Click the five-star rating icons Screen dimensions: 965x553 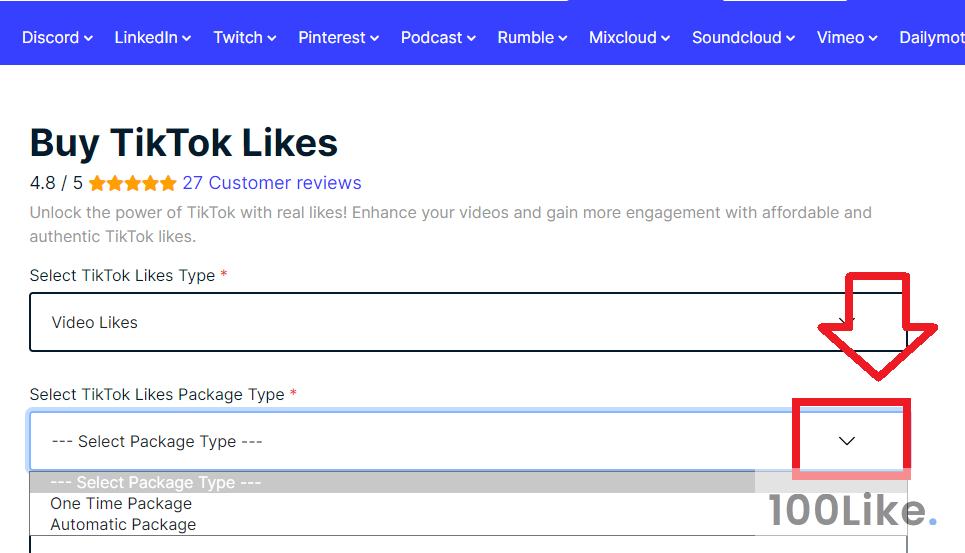click(132, 183)
